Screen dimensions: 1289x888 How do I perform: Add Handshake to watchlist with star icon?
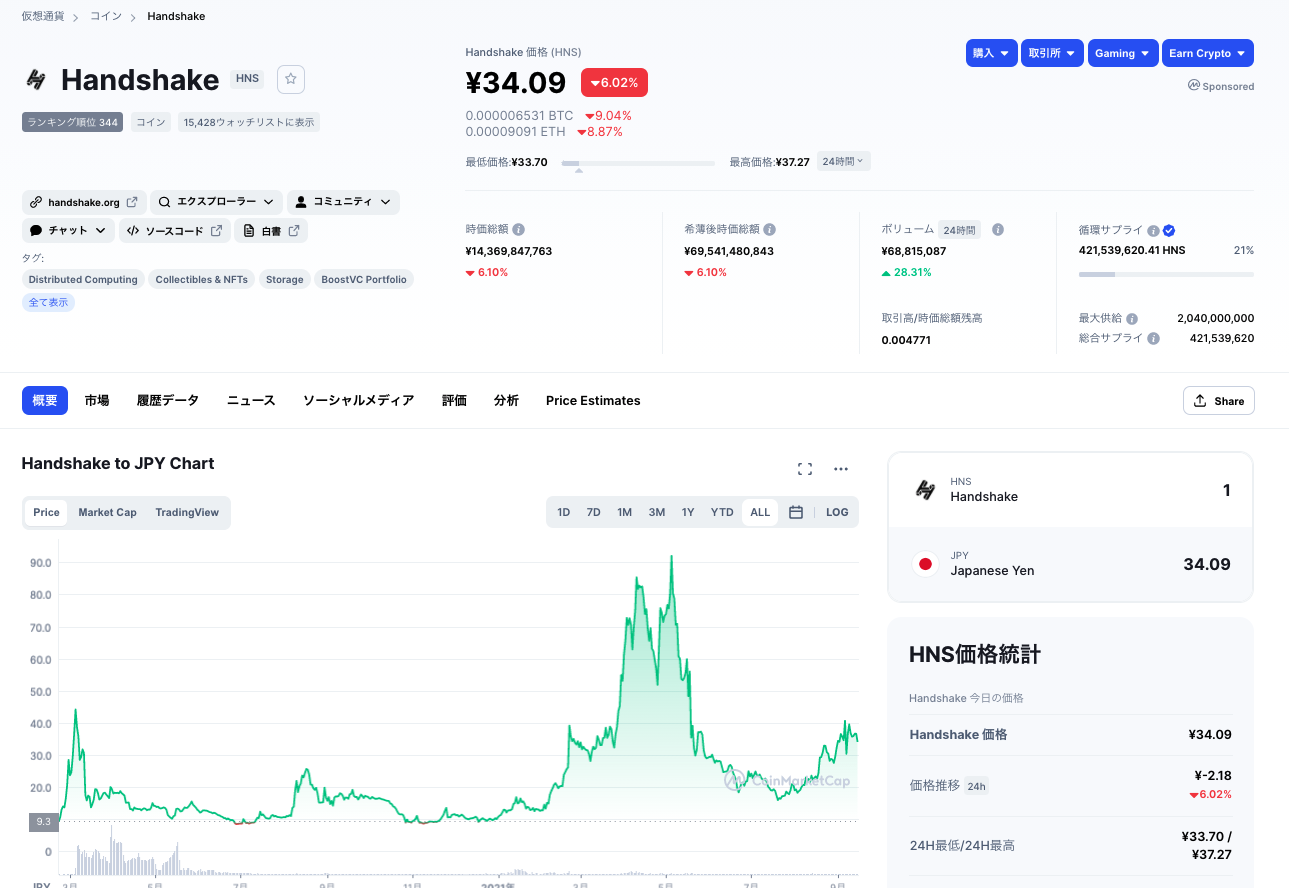click(291, 79)
